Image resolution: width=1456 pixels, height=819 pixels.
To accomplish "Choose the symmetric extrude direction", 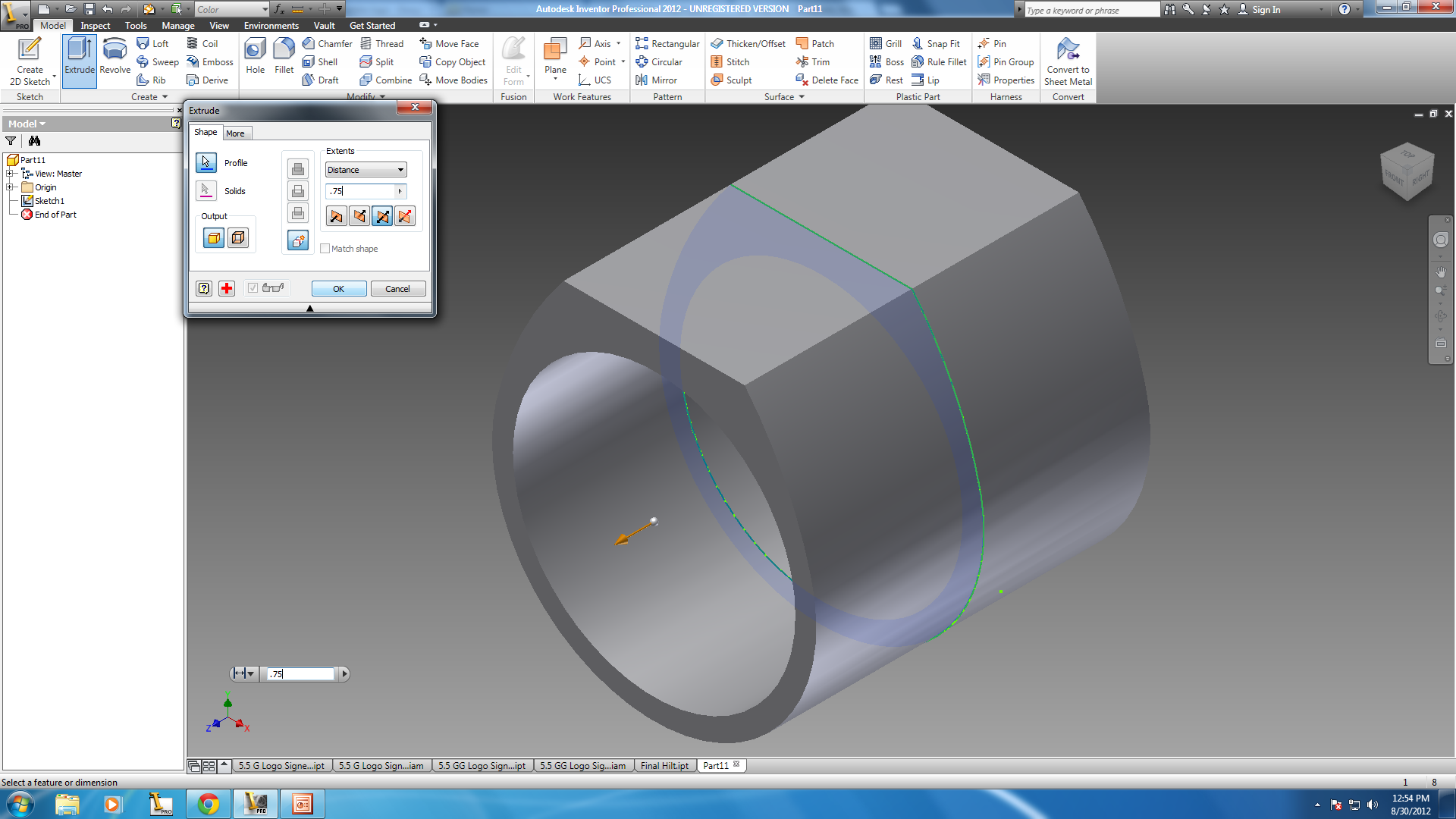I will 382,216.
